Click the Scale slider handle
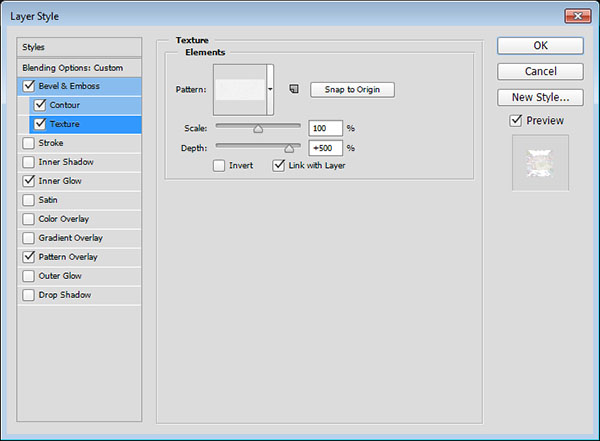600x441 pixels. click(258, 128)
